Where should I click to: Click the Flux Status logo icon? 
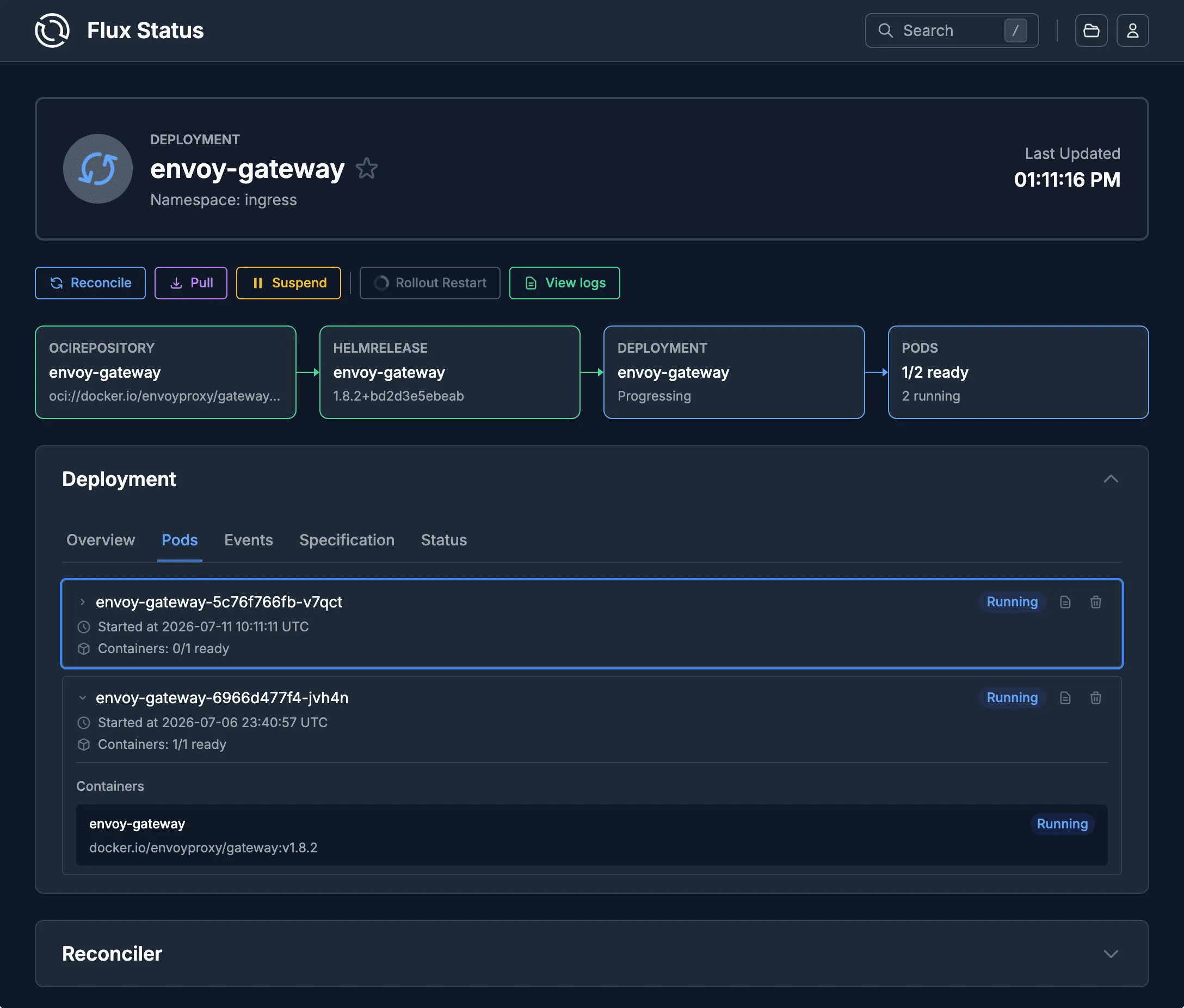pyautogui.click(x=52, y=30)
